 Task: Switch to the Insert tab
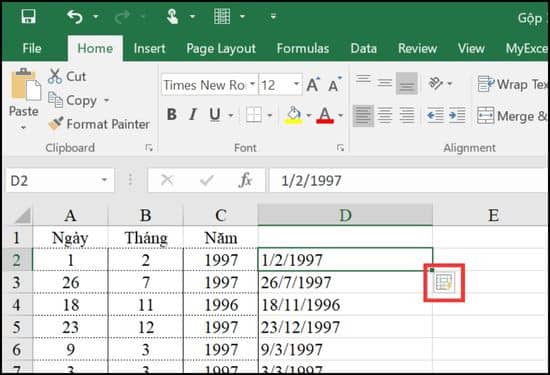pos(149,48)
